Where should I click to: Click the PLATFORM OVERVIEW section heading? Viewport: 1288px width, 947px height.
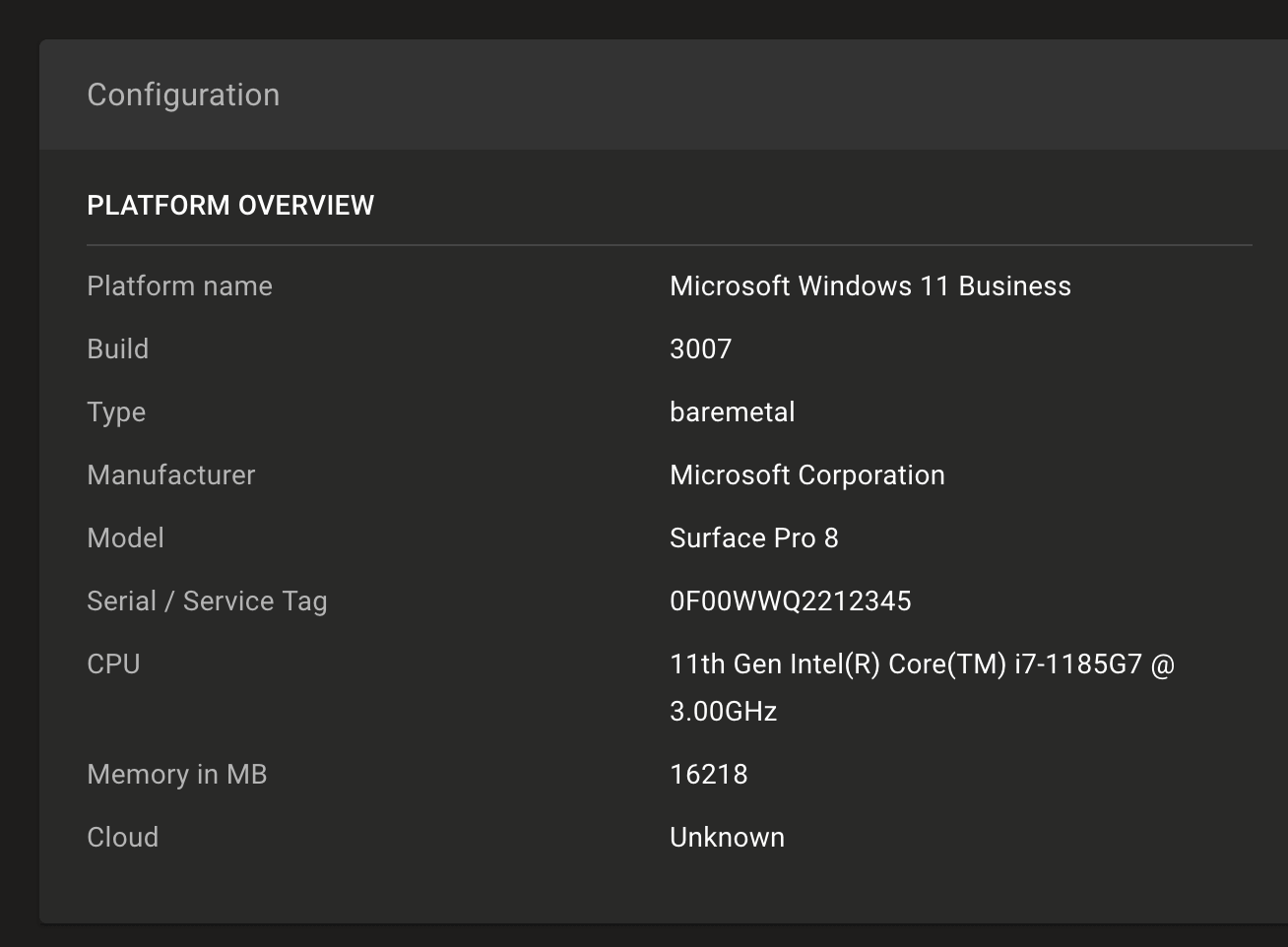pos(230,205)
